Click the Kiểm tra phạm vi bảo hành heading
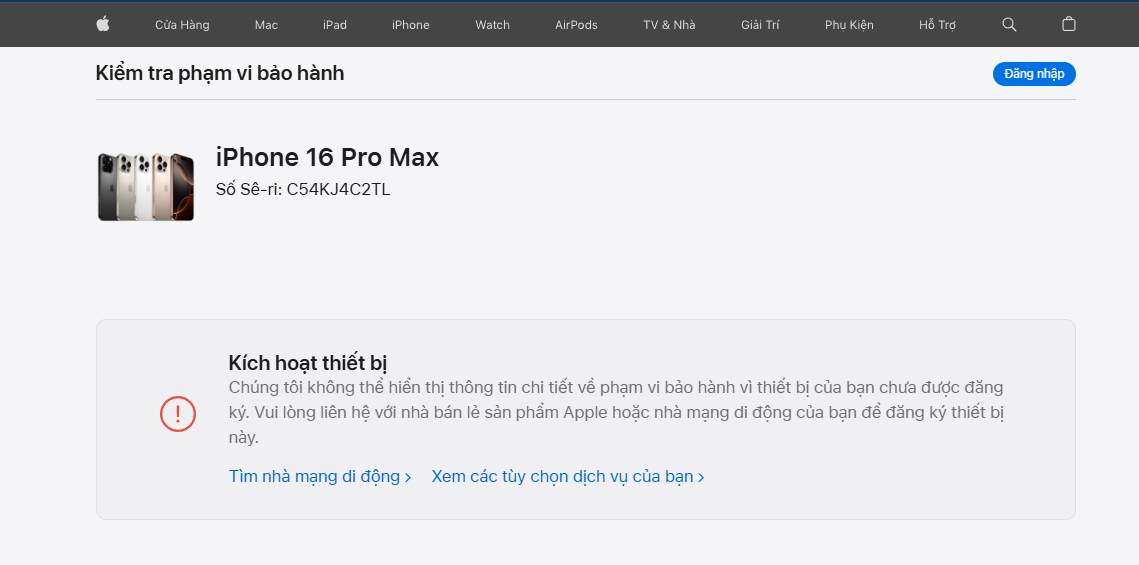This screenshot has width=1139, height=565. [220, 73]
